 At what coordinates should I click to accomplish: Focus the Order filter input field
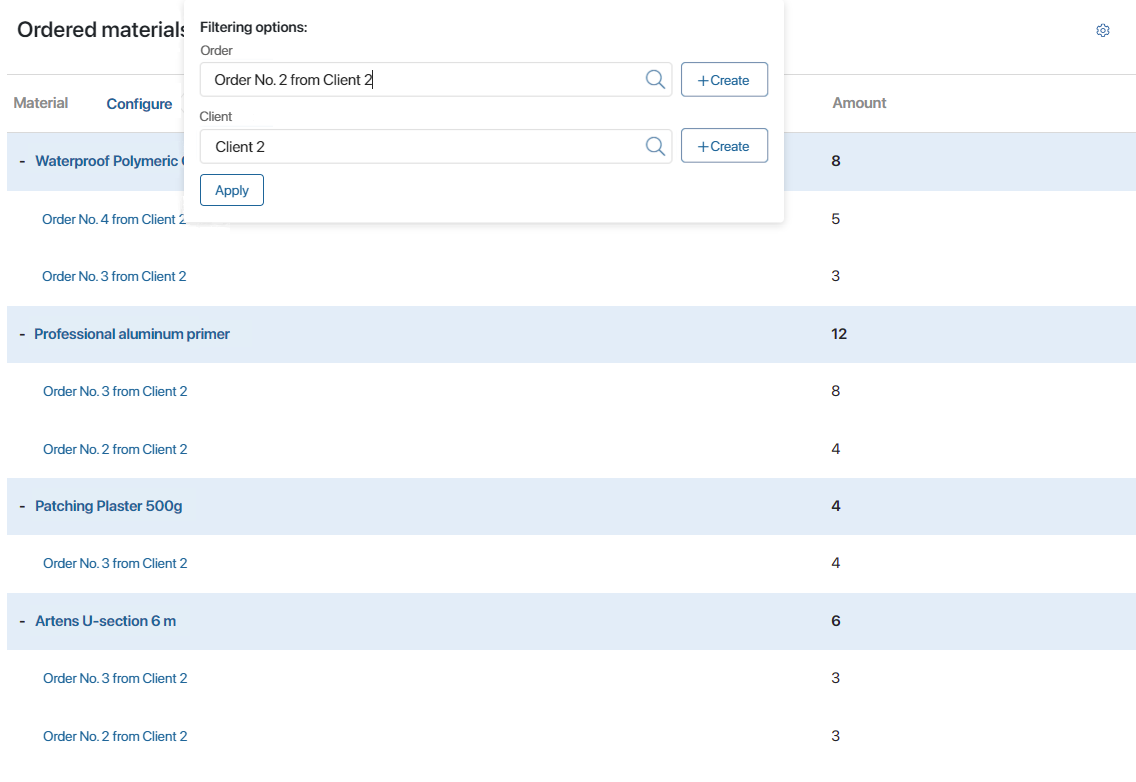pyautogui.click(x=420, y=80)
